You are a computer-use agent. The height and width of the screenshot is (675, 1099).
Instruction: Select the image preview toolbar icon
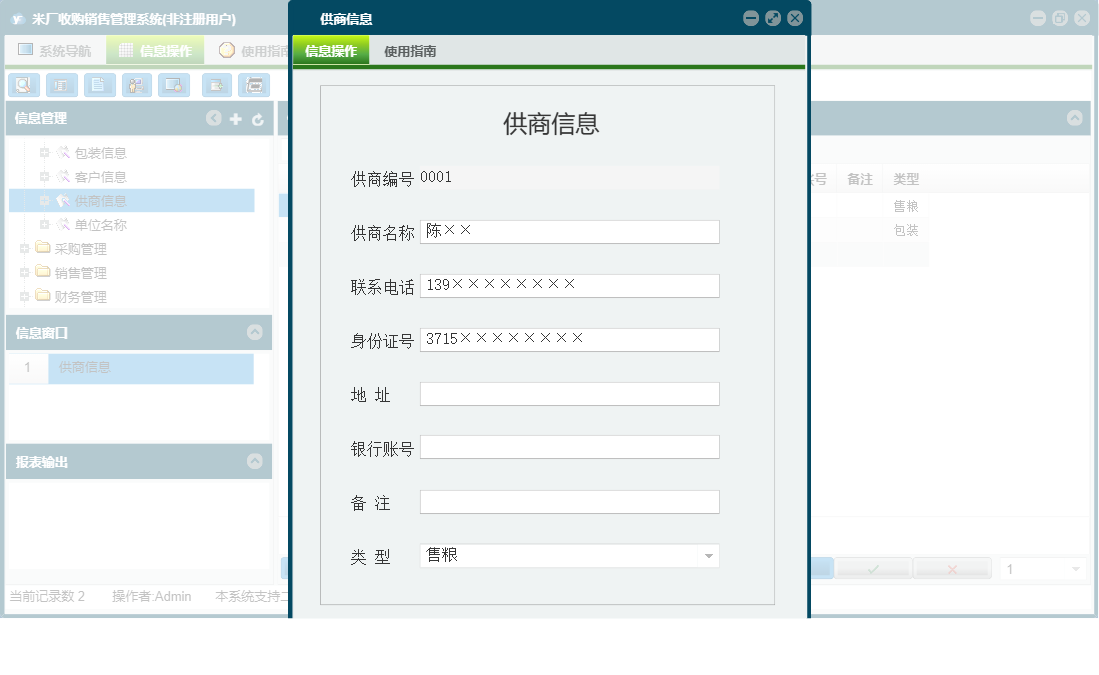[174, 85]
